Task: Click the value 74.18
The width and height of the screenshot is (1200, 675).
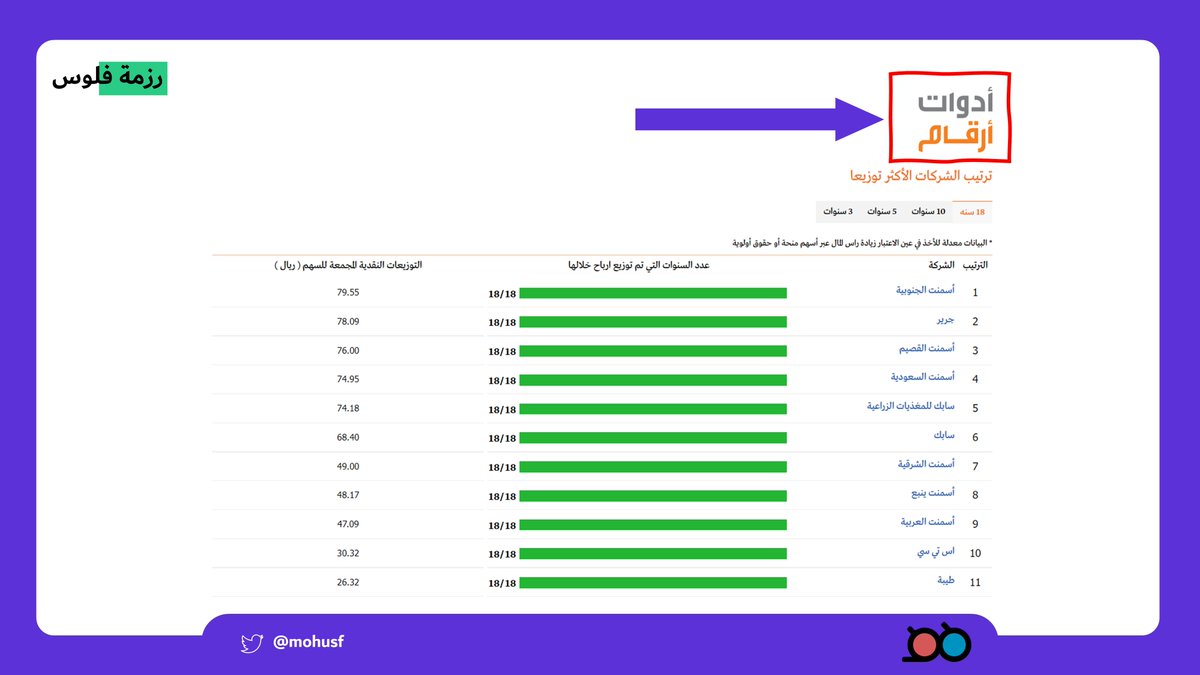Action: coord(348,408)
